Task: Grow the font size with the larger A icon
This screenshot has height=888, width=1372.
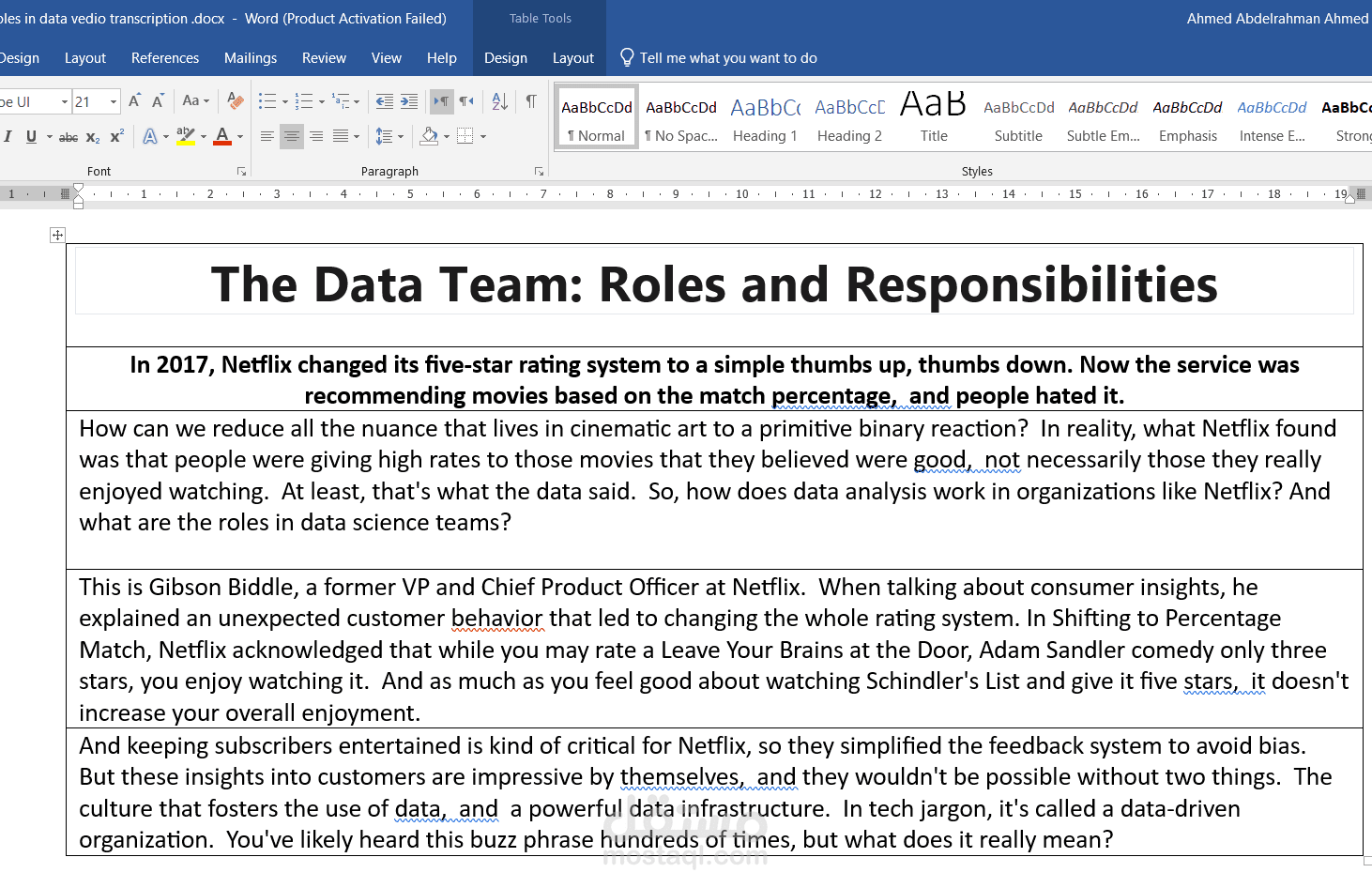Action: point(134,101)
